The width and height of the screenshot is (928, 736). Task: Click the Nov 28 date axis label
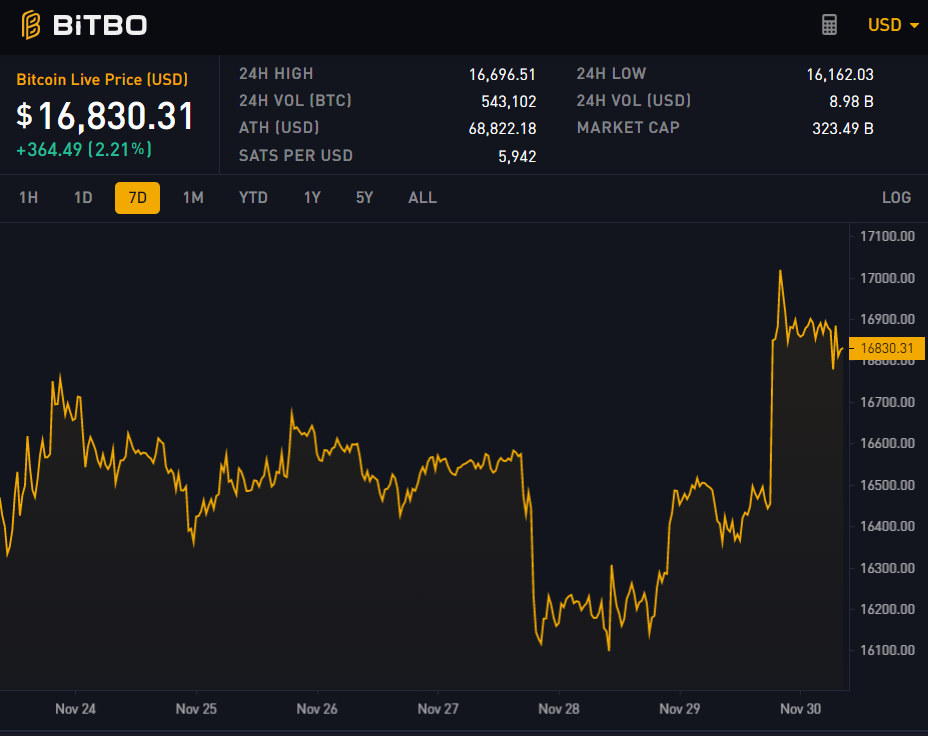[559, 709]
